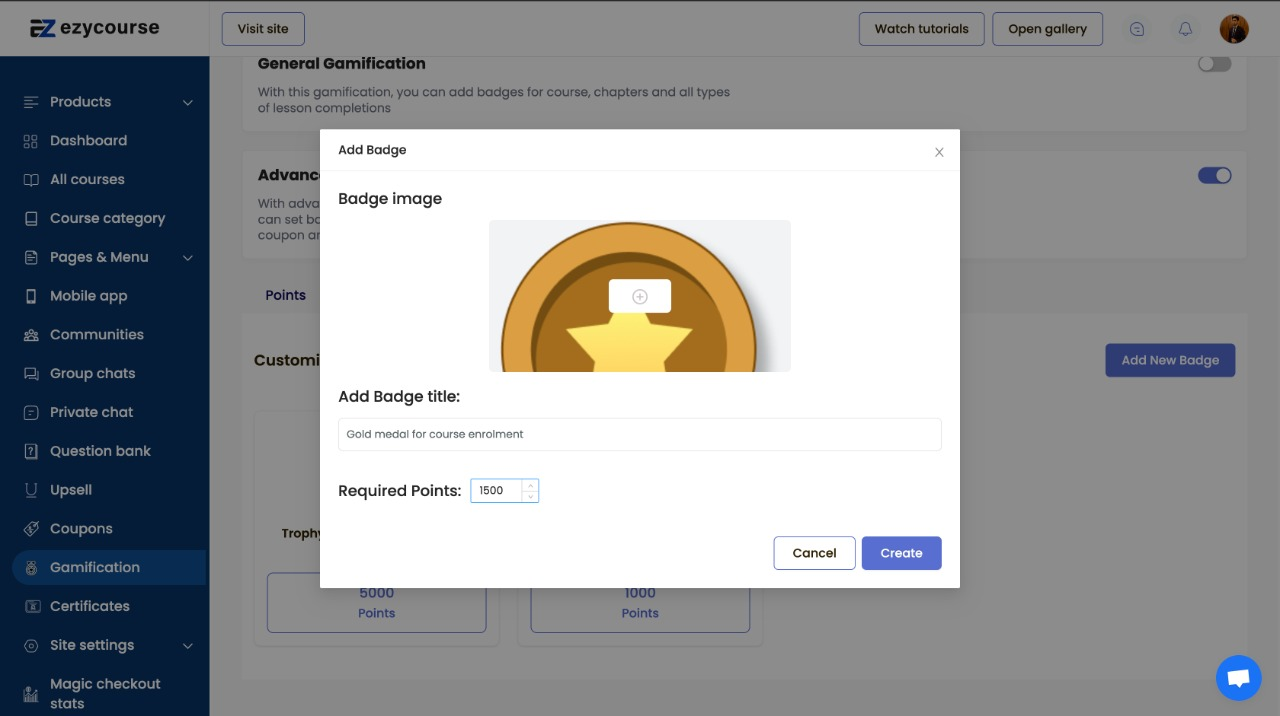Increase Required Points with the up arrow
1280x716 pixels.
pyautogui.click(x=530, y=485)
